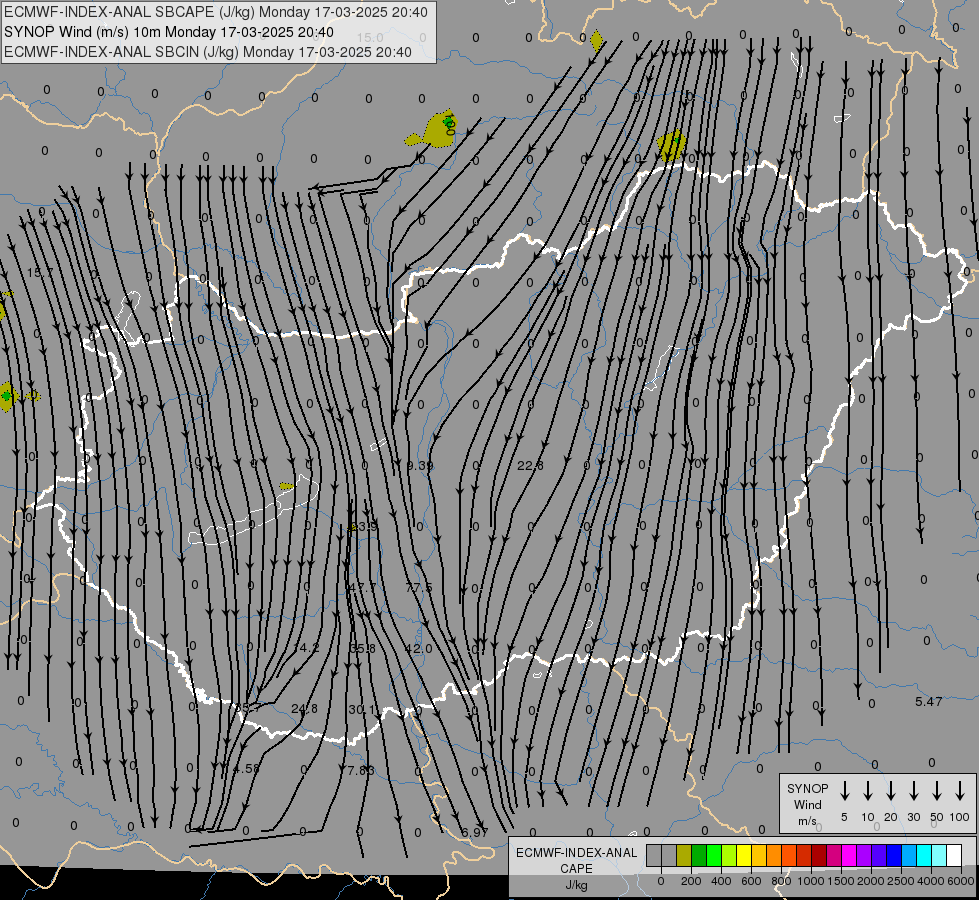
Task: Pick the pure yellow CAPE legend swatch
Action: point(744,855)
